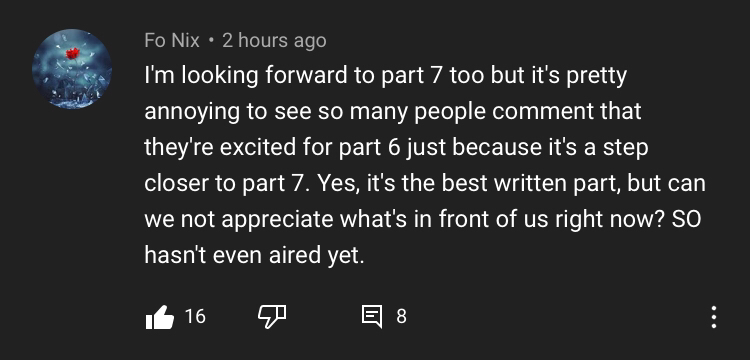This screenshot has width=750, height=360.
Task: Click the red rose in the avatar
Action: tap(72, 53)
